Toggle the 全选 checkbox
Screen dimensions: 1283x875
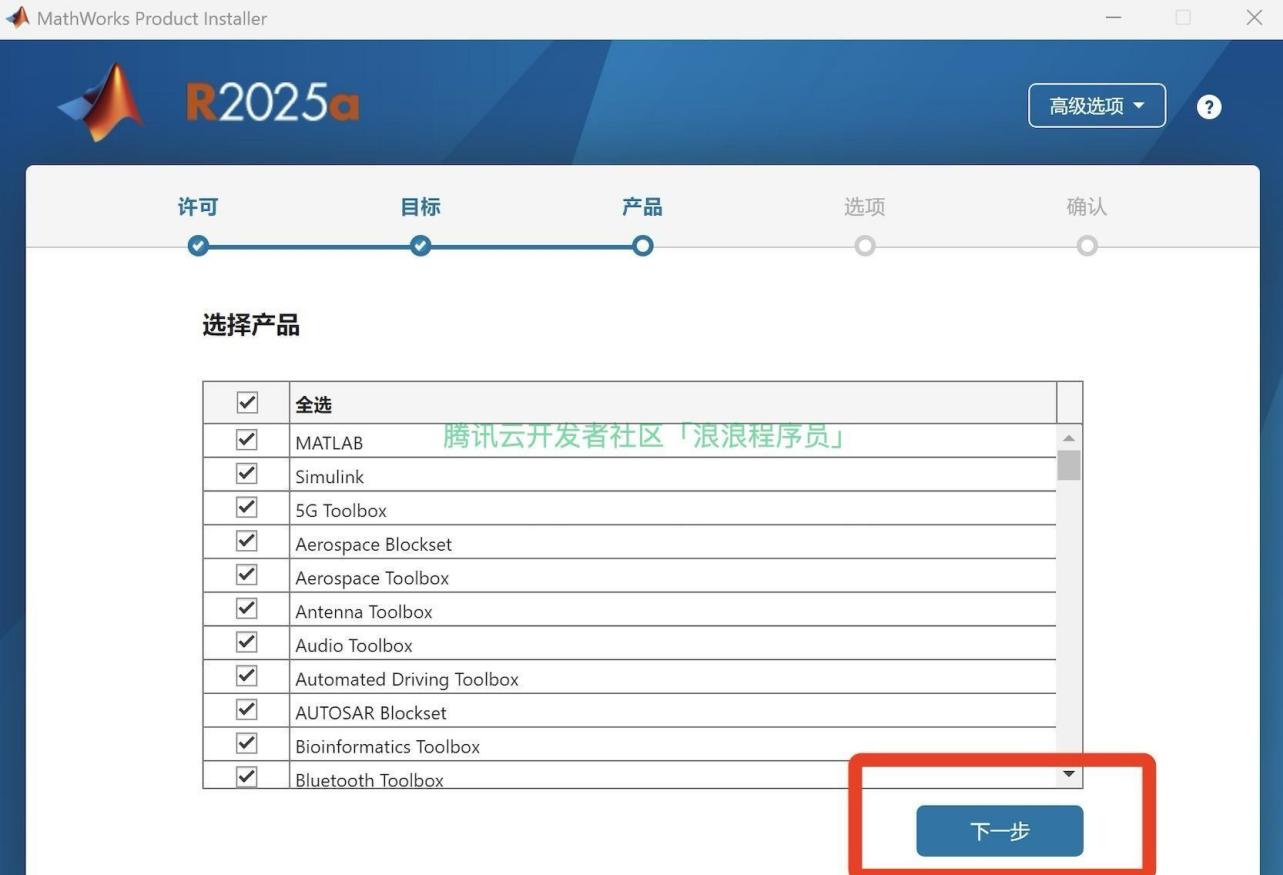[x=247, y=402]
